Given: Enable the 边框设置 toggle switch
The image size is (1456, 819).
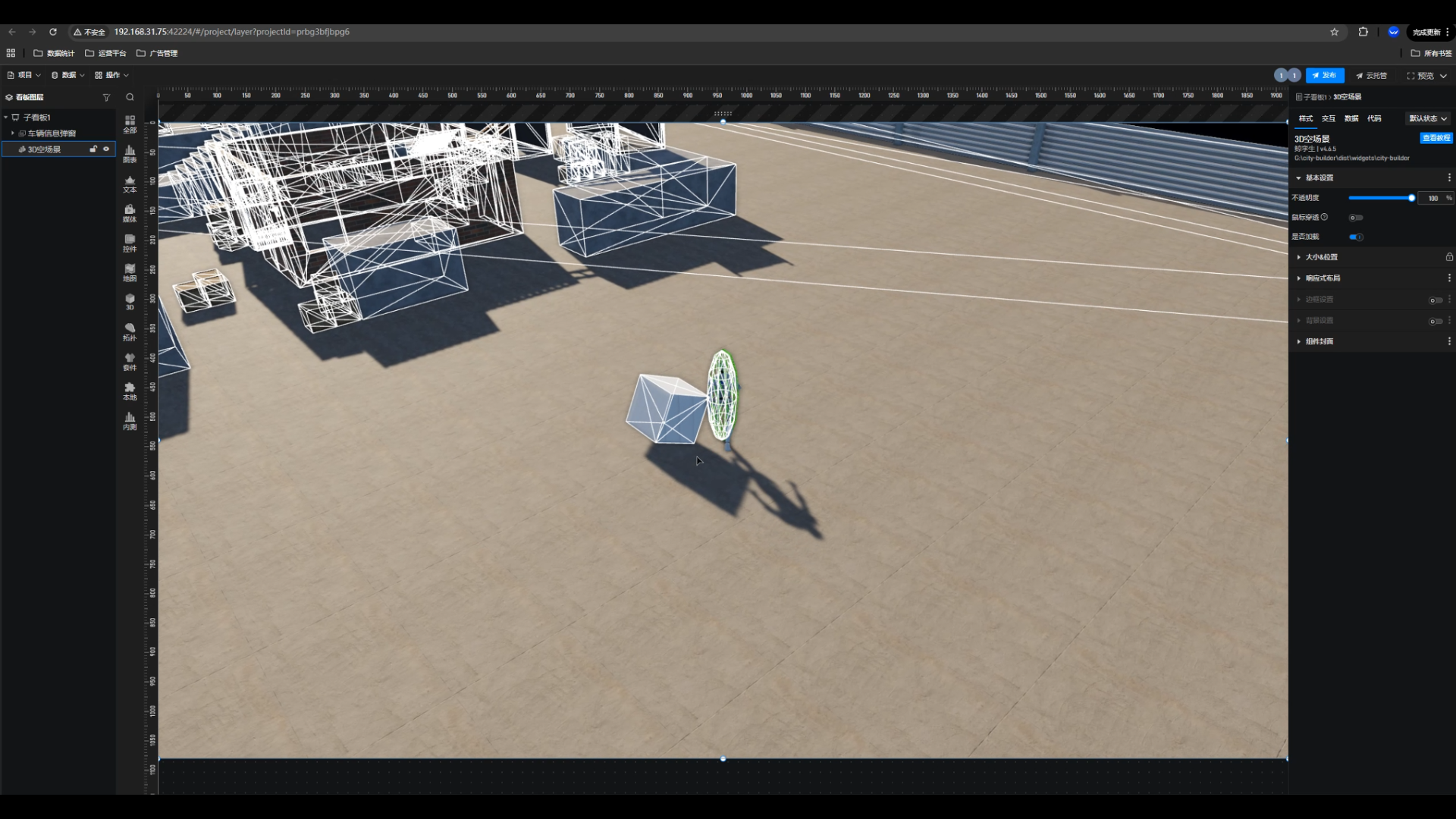Looking at the screenshot, I should click(1435, 300).
